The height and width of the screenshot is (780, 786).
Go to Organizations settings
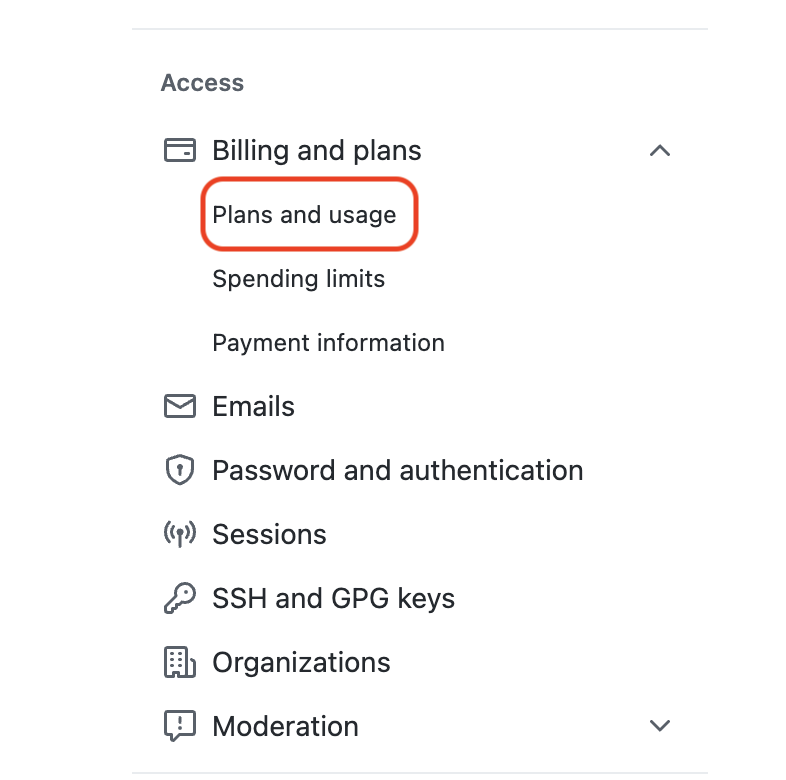pos(301,662)
